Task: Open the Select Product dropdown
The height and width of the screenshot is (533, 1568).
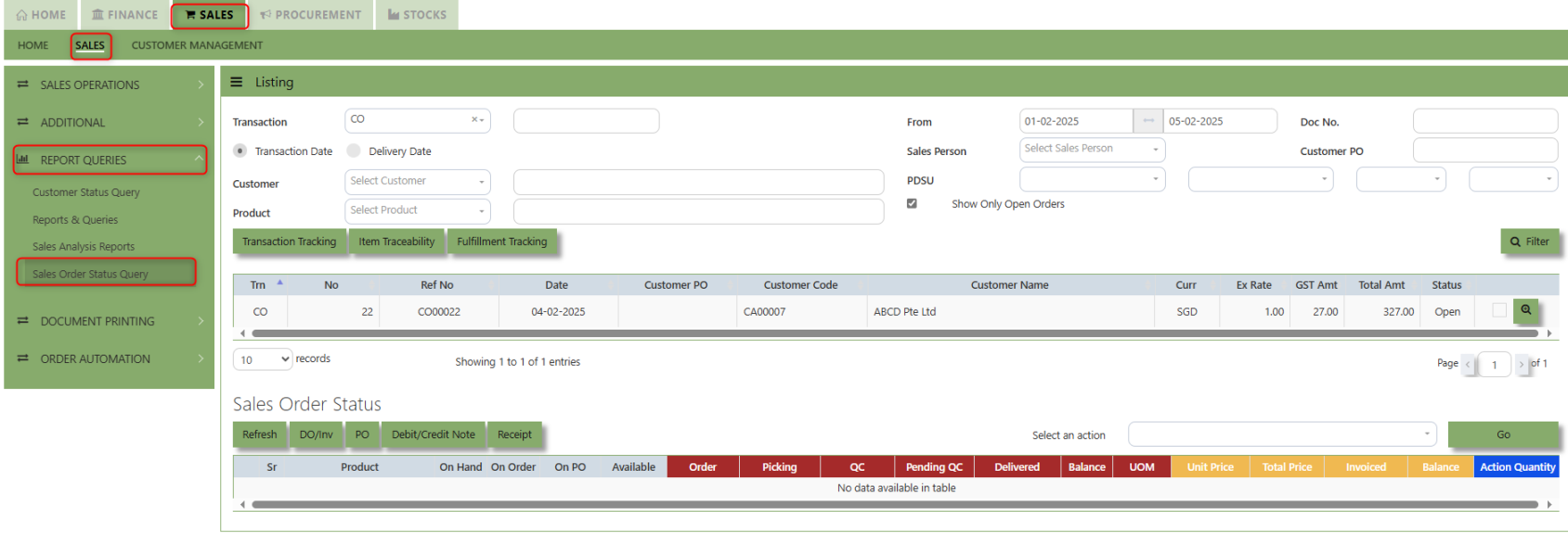Action: tap(418, 211)
